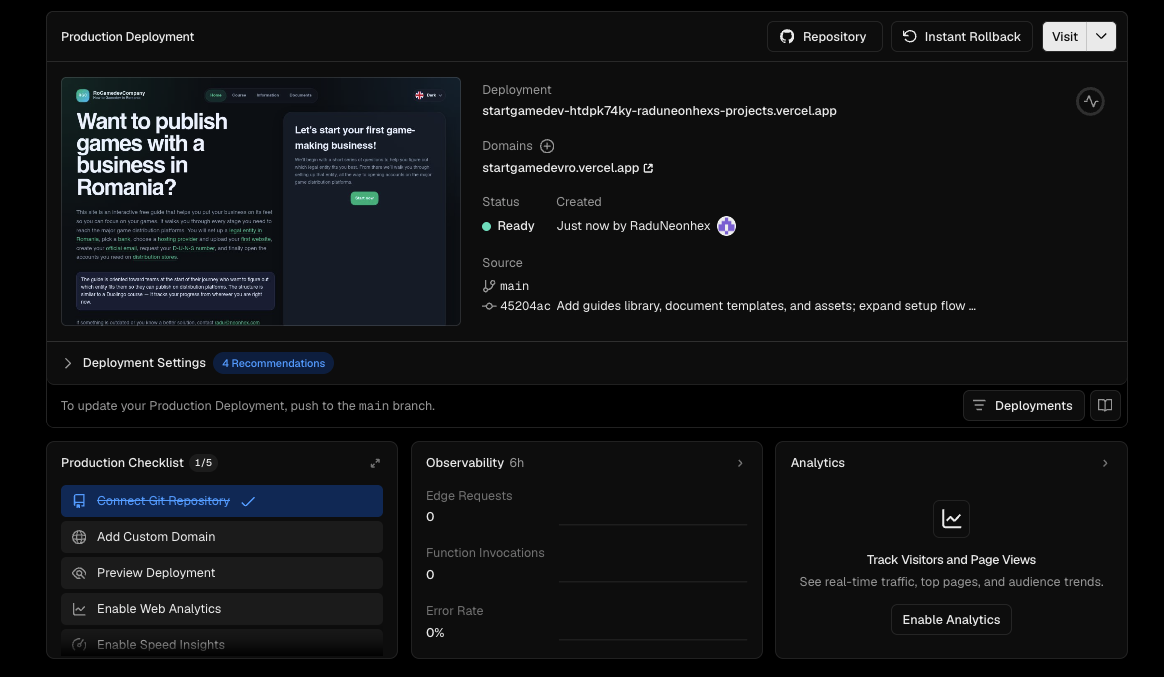
Task: Select Preview Deployment checklist item
Action: tap(222, 573)
